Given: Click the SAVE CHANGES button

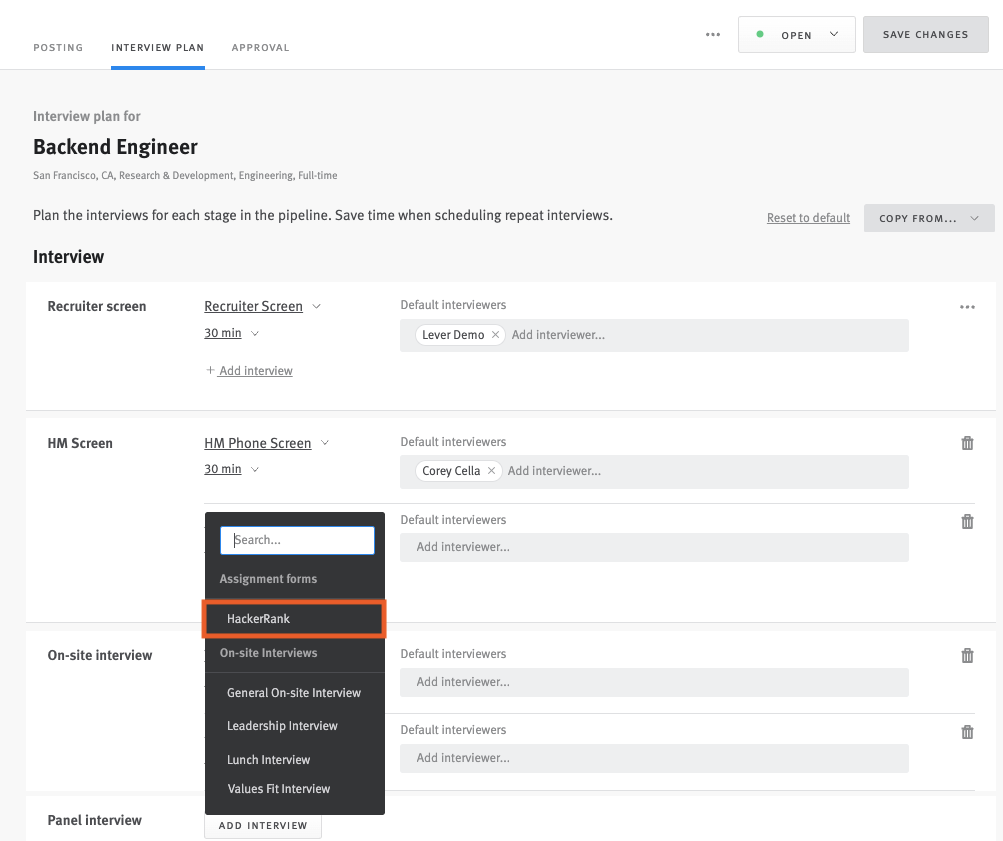Looking at the screenshot, I should click(x=924, y=34).
